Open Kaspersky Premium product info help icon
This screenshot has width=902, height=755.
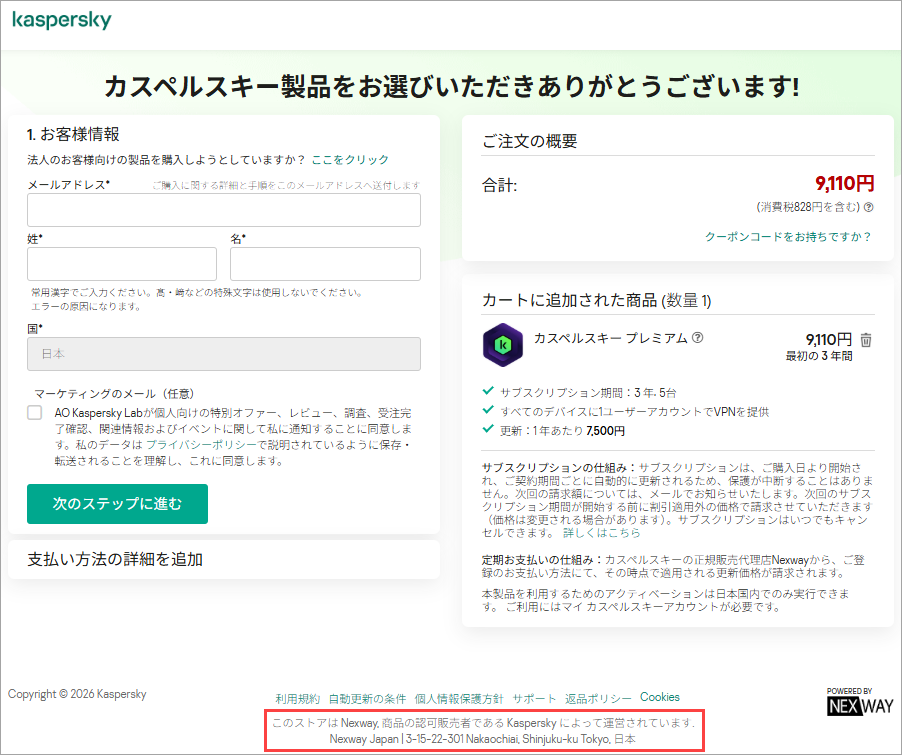click(697, 338)
